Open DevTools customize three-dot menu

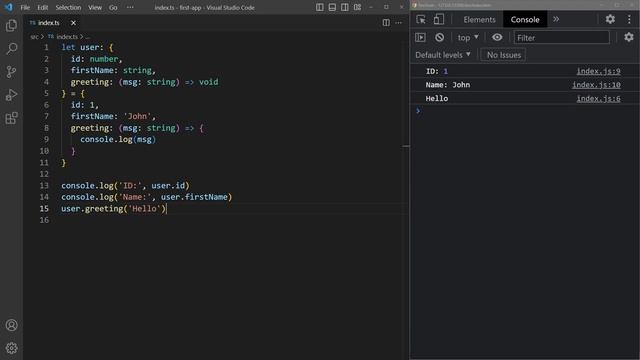(629, 19)
